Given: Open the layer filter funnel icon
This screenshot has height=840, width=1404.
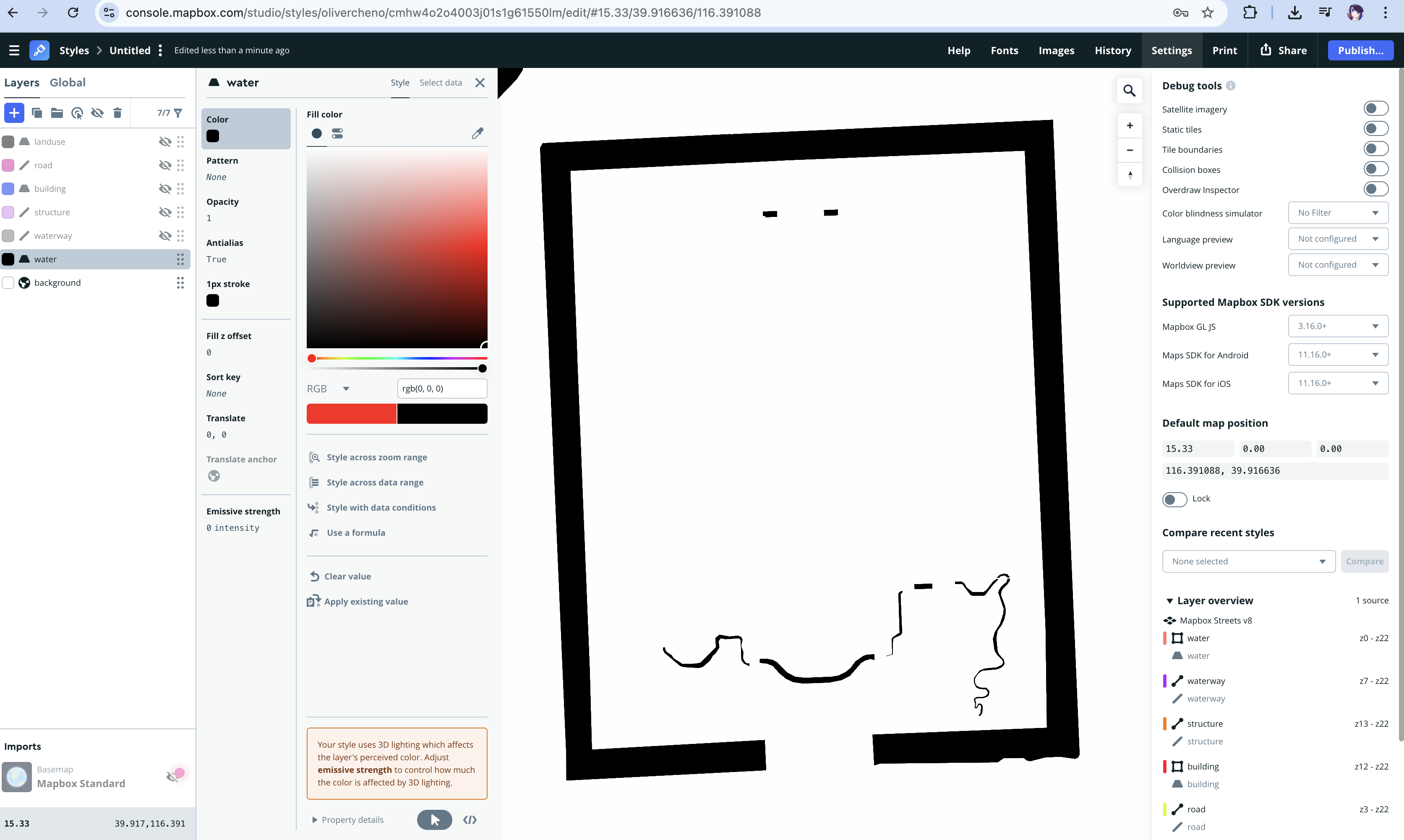Looking at the screenshot, I should click(178, 113).
